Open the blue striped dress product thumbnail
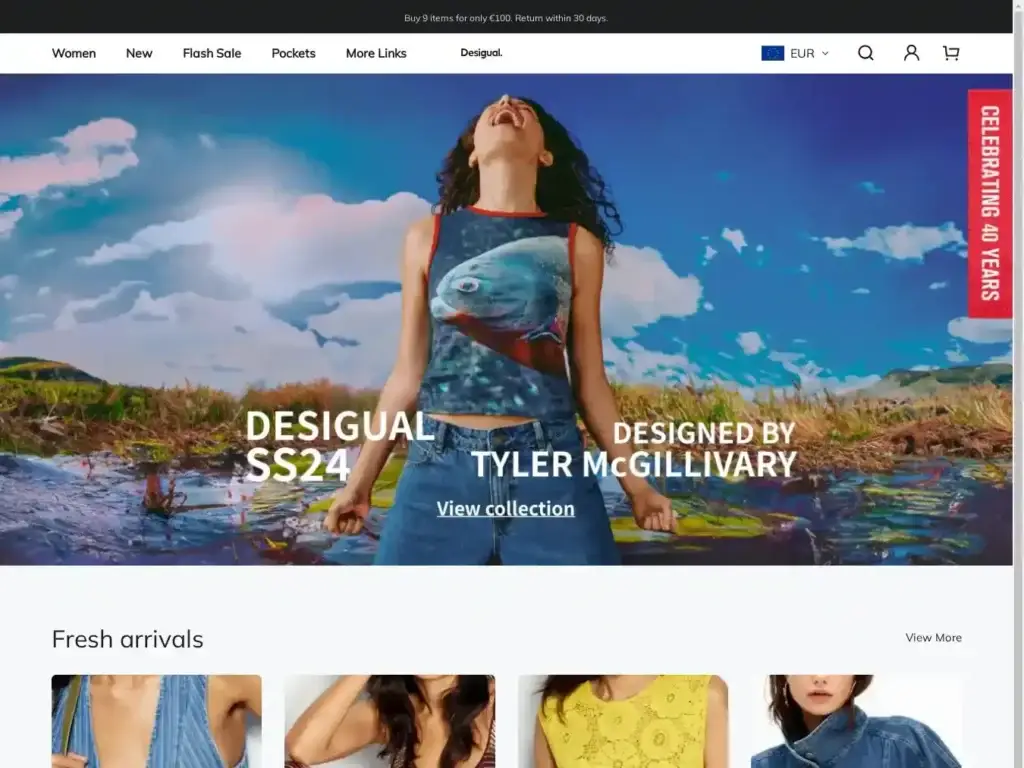Image resolution: width=1024 pixels, height=768 pixels. pos(156,722)
